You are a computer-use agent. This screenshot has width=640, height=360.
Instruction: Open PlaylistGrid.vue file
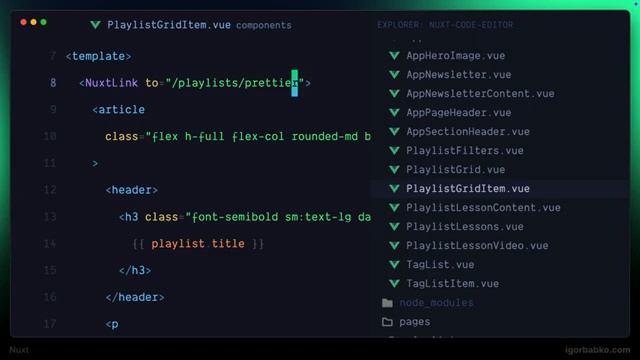click(456, 169)
